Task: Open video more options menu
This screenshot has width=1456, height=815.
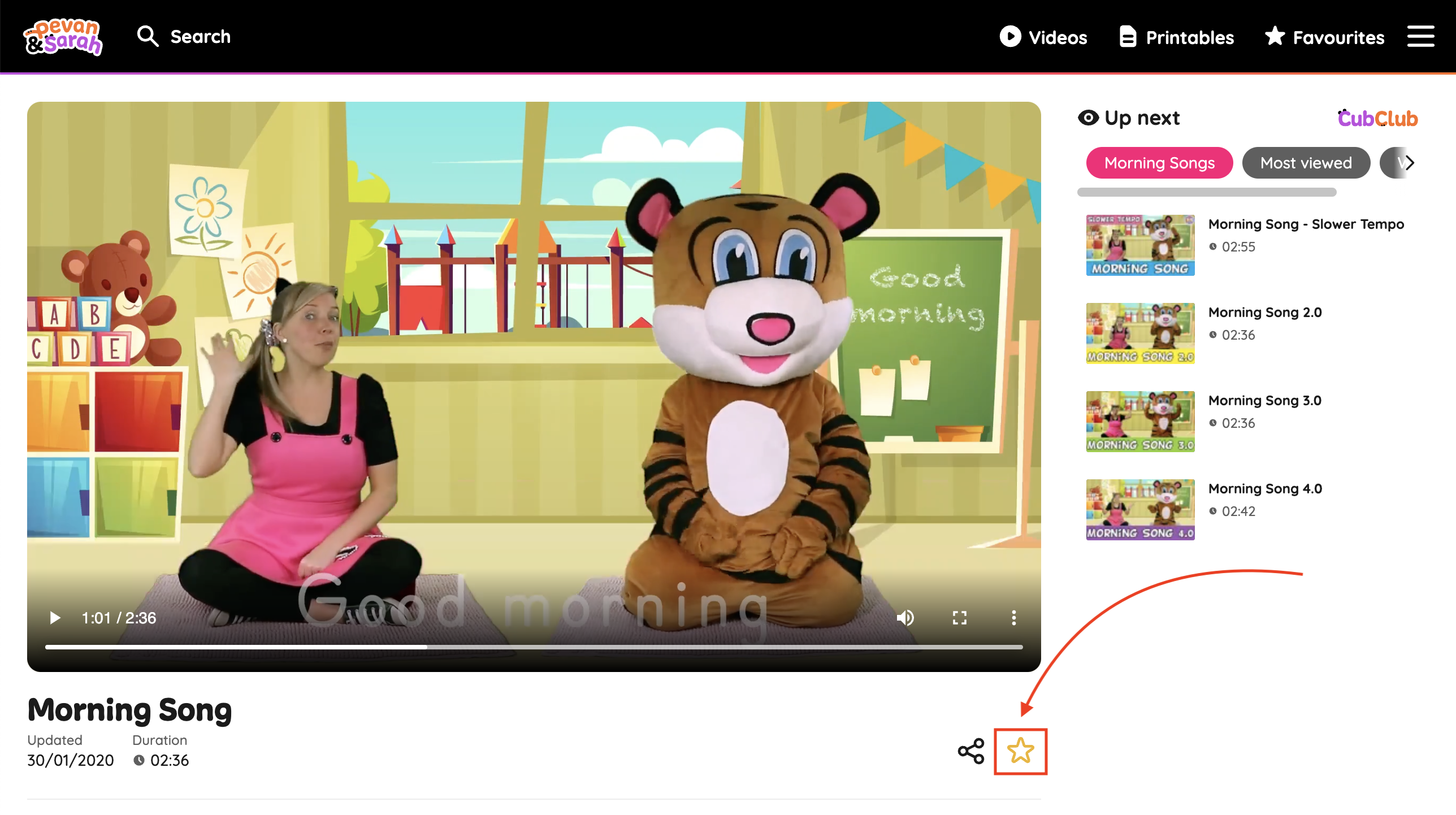Action: click(x=1014, y=618)
